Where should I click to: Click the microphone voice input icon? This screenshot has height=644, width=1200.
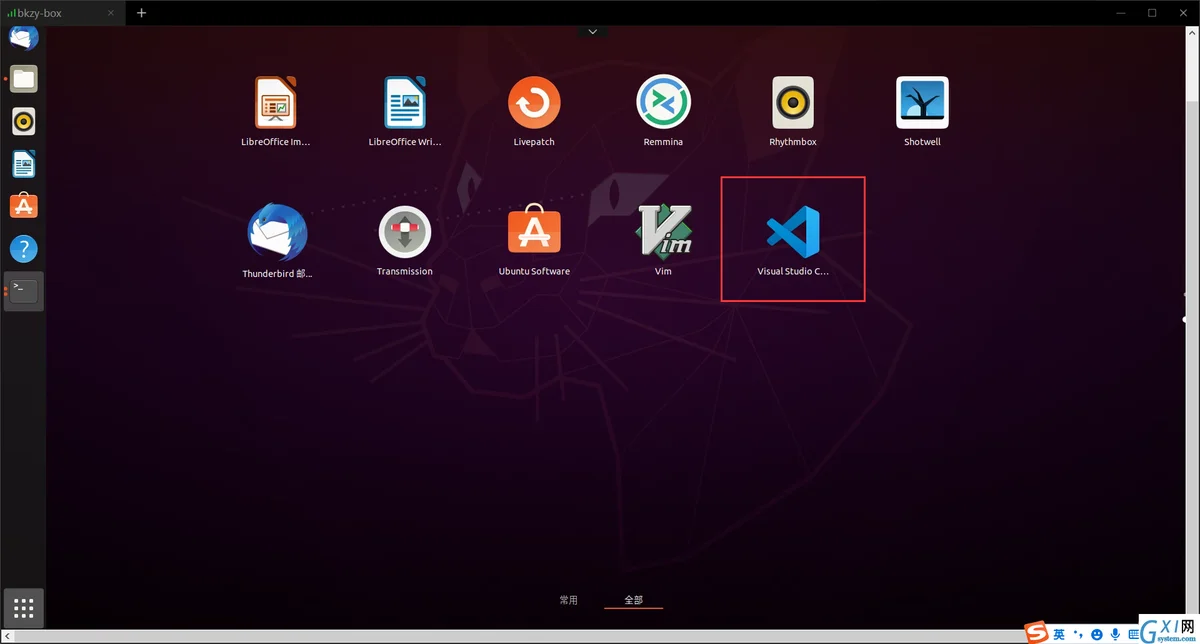[1115, 635]
